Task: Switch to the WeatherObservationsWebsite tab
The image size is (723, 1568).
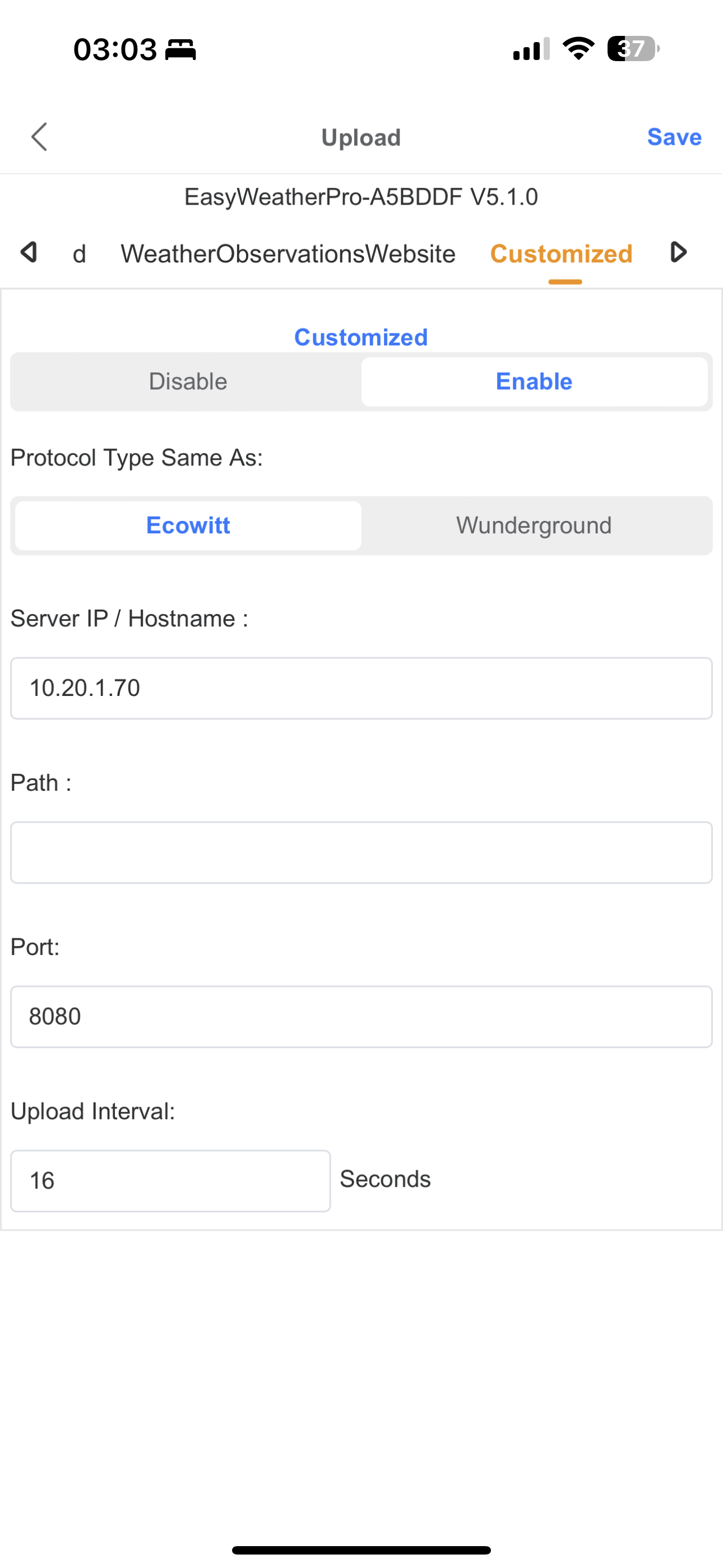Action: (x=288, y=254)
